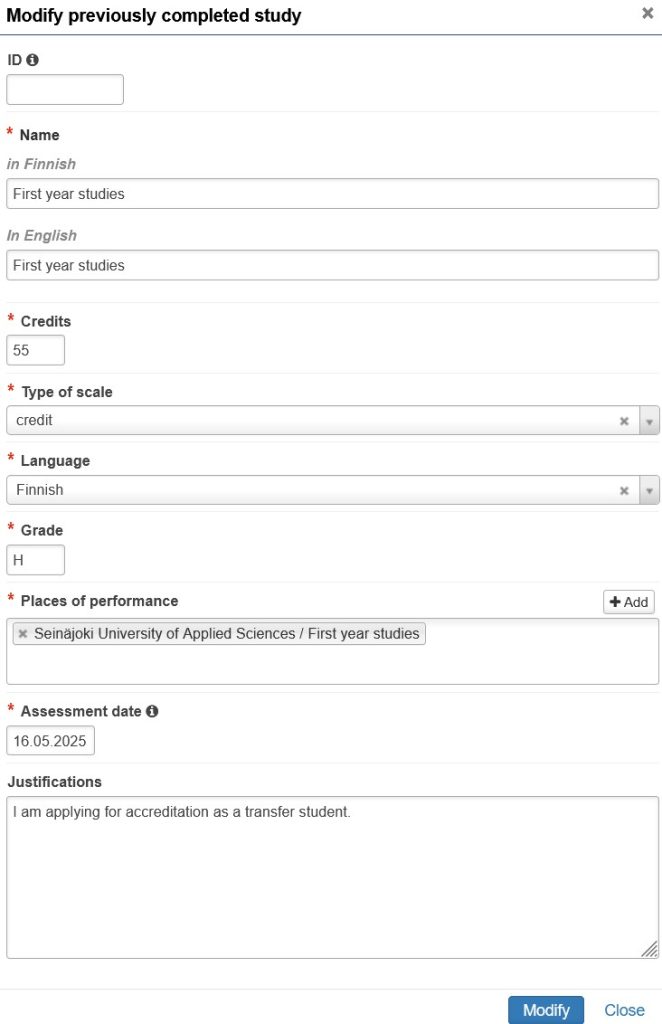Click inside the Justifications text area
Screen dimensions: 662x1024
pos(332,877)
